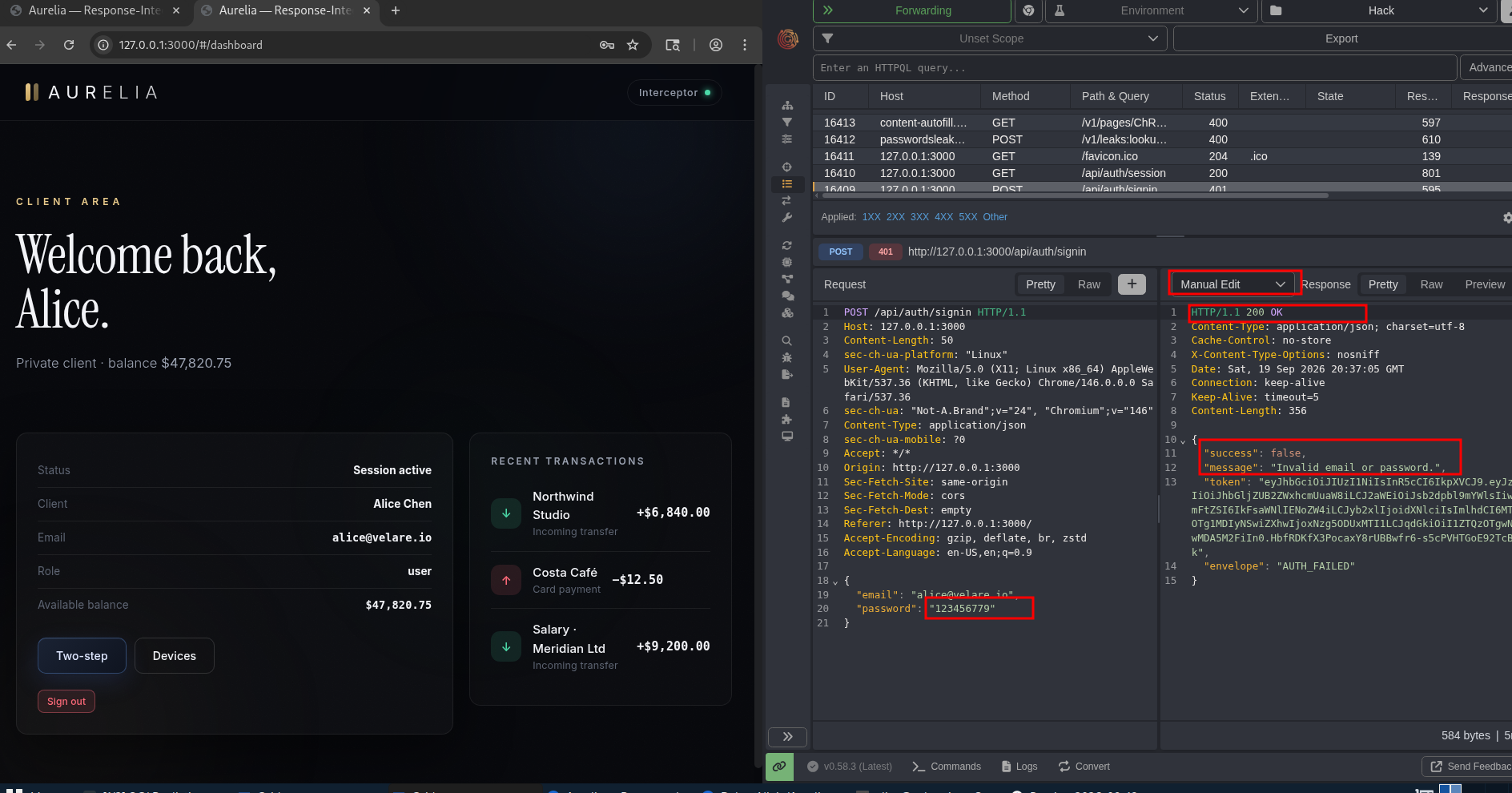Click the Sign out button
The height and width of the screenshot is (793, 1512).
(x=66, y=702)
